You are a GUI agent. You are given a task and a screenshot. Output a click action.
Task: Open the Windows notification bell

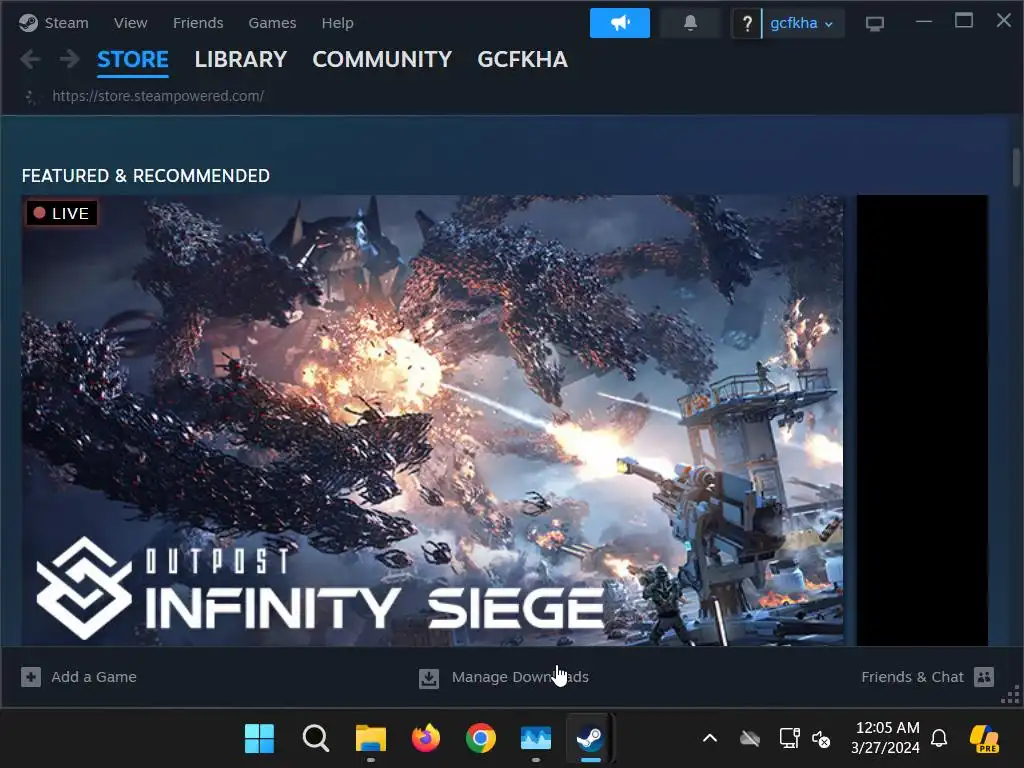(x=939, y=739)
